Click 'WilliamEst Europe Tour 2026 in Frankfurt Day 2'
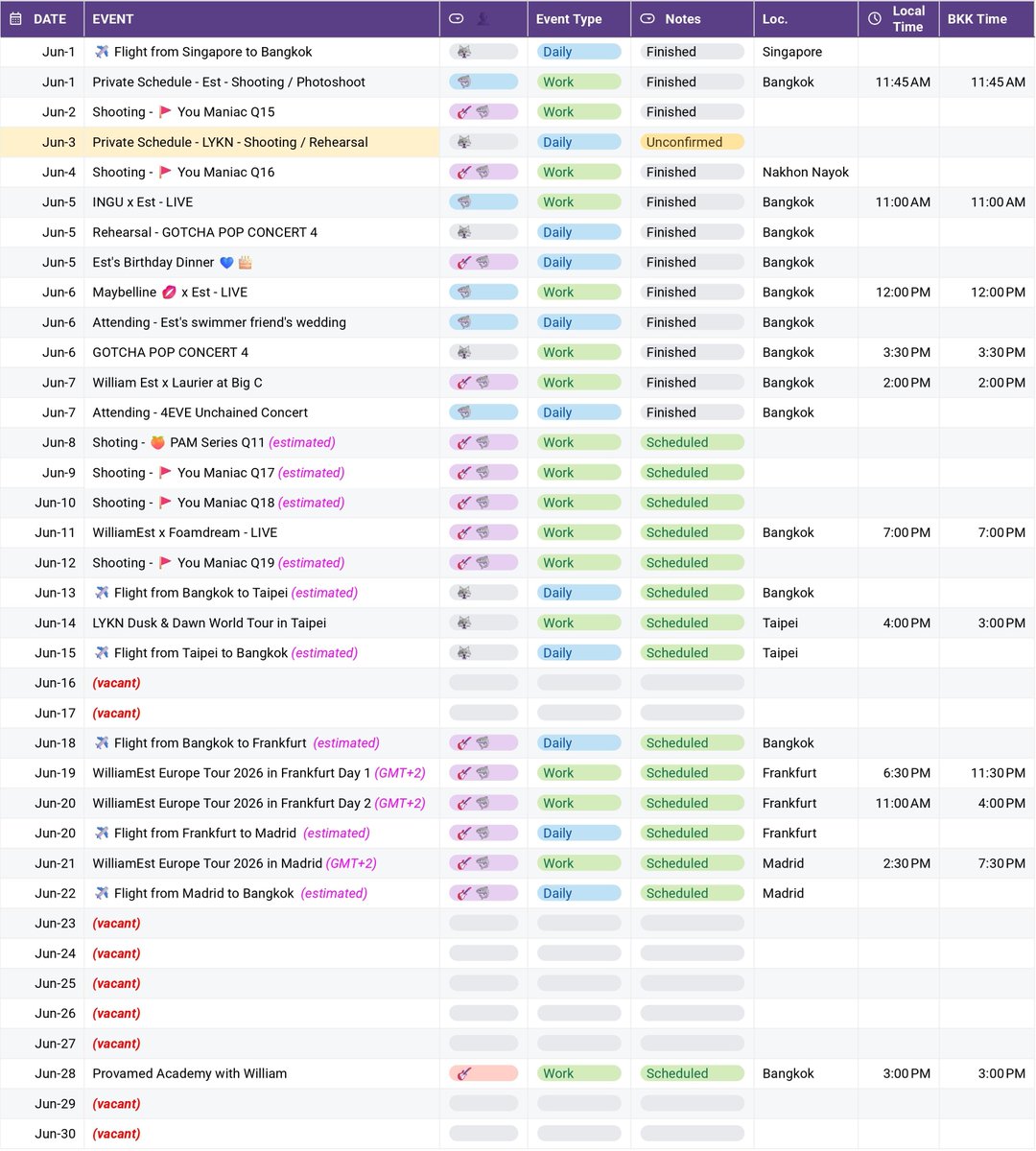This screenshot has height=1151, width=1036. (x=231, y=804)
